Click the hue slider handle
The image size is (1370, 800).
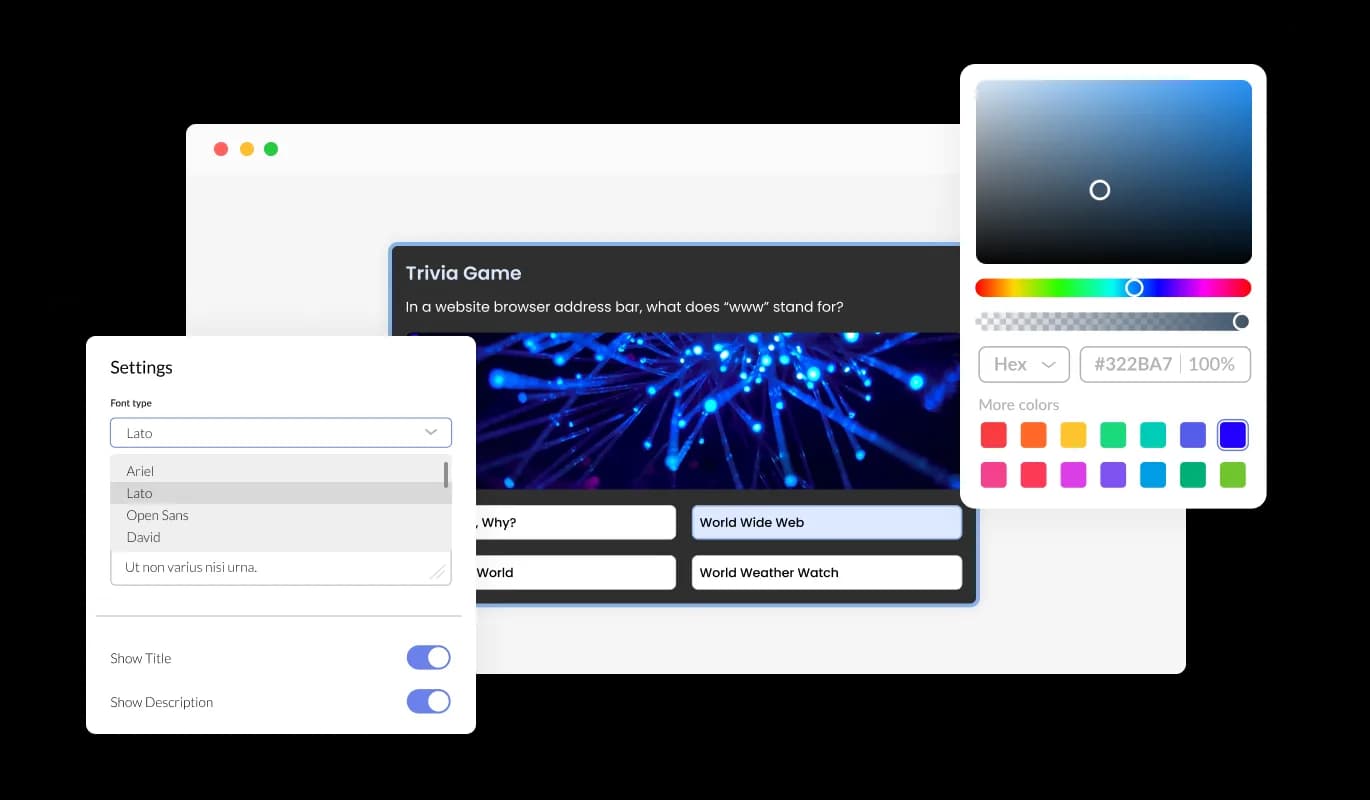[1135, 287]
